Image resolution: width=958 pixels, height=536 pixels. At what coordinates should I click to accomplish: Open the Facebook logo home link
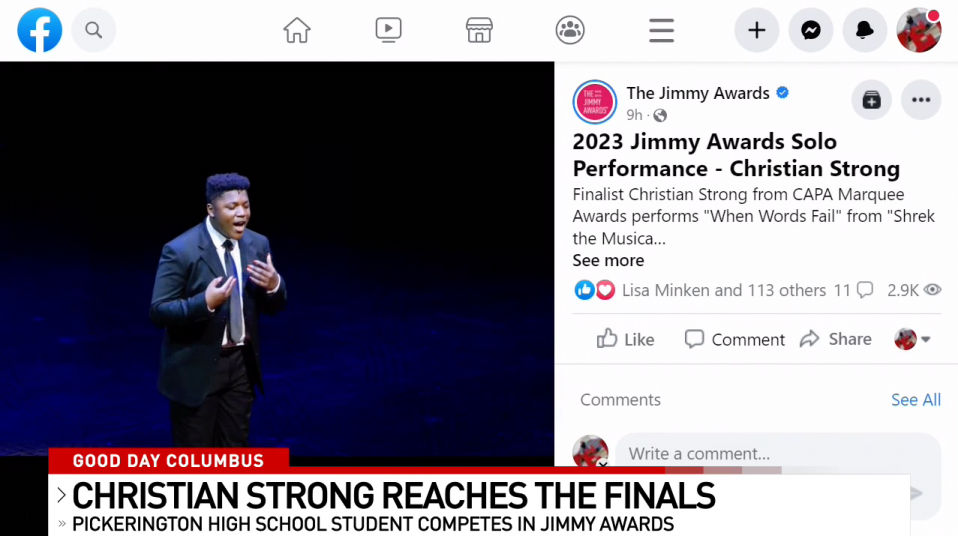[x=40, y=30]
